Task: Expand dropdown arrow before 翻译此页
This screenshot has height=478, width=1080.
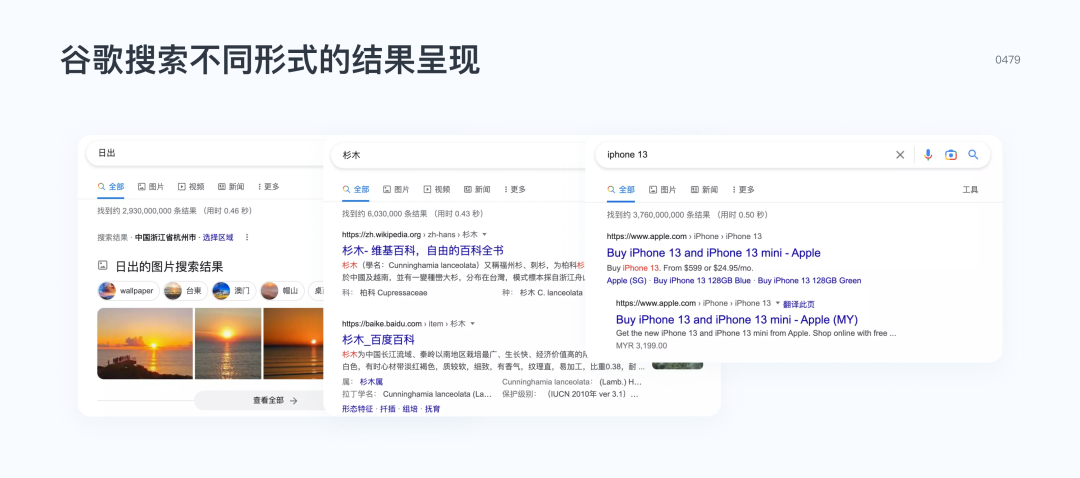Action: tap(778, 303)
